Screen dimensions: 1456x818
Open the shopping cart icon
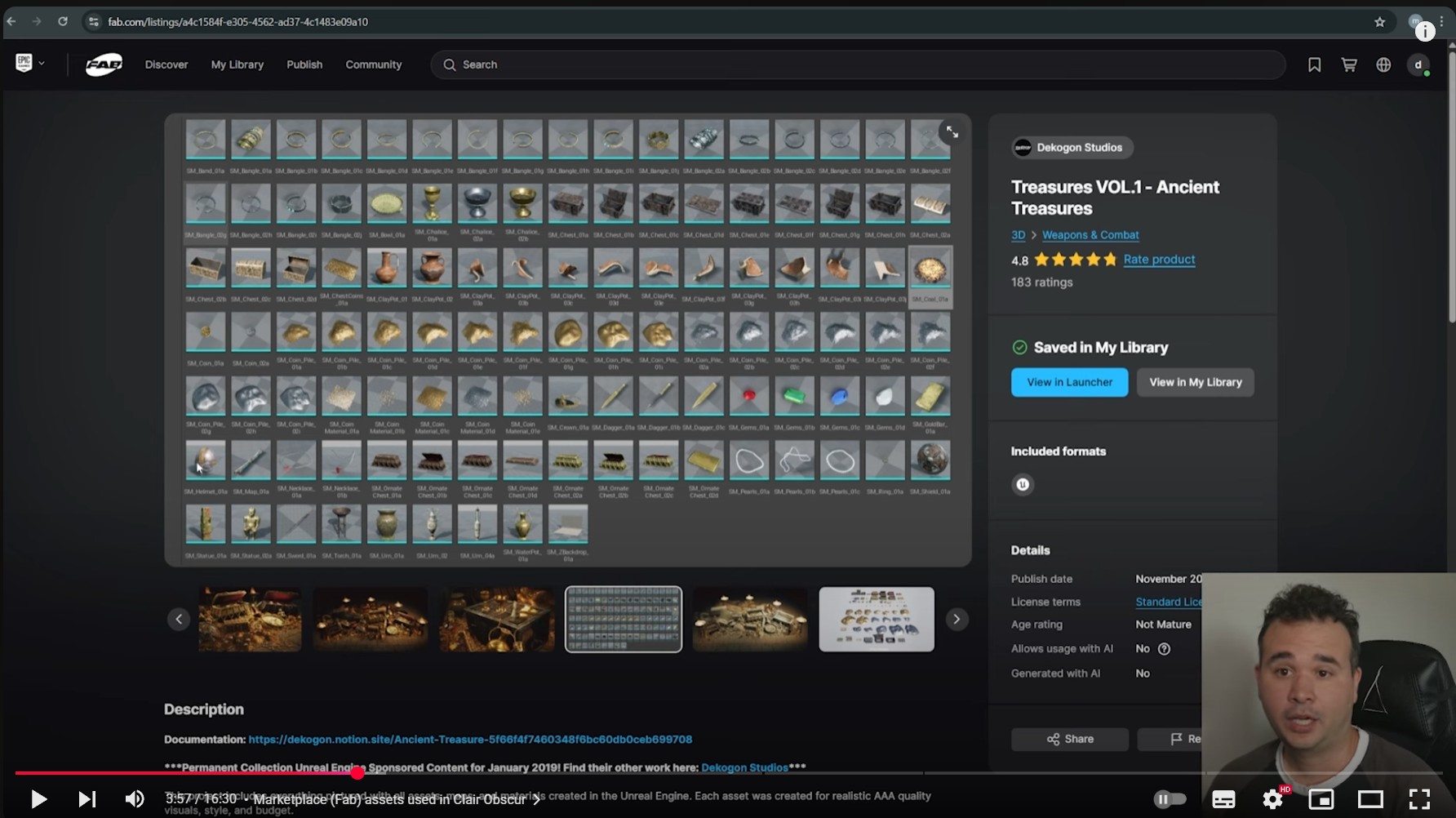click(1349, 64)
